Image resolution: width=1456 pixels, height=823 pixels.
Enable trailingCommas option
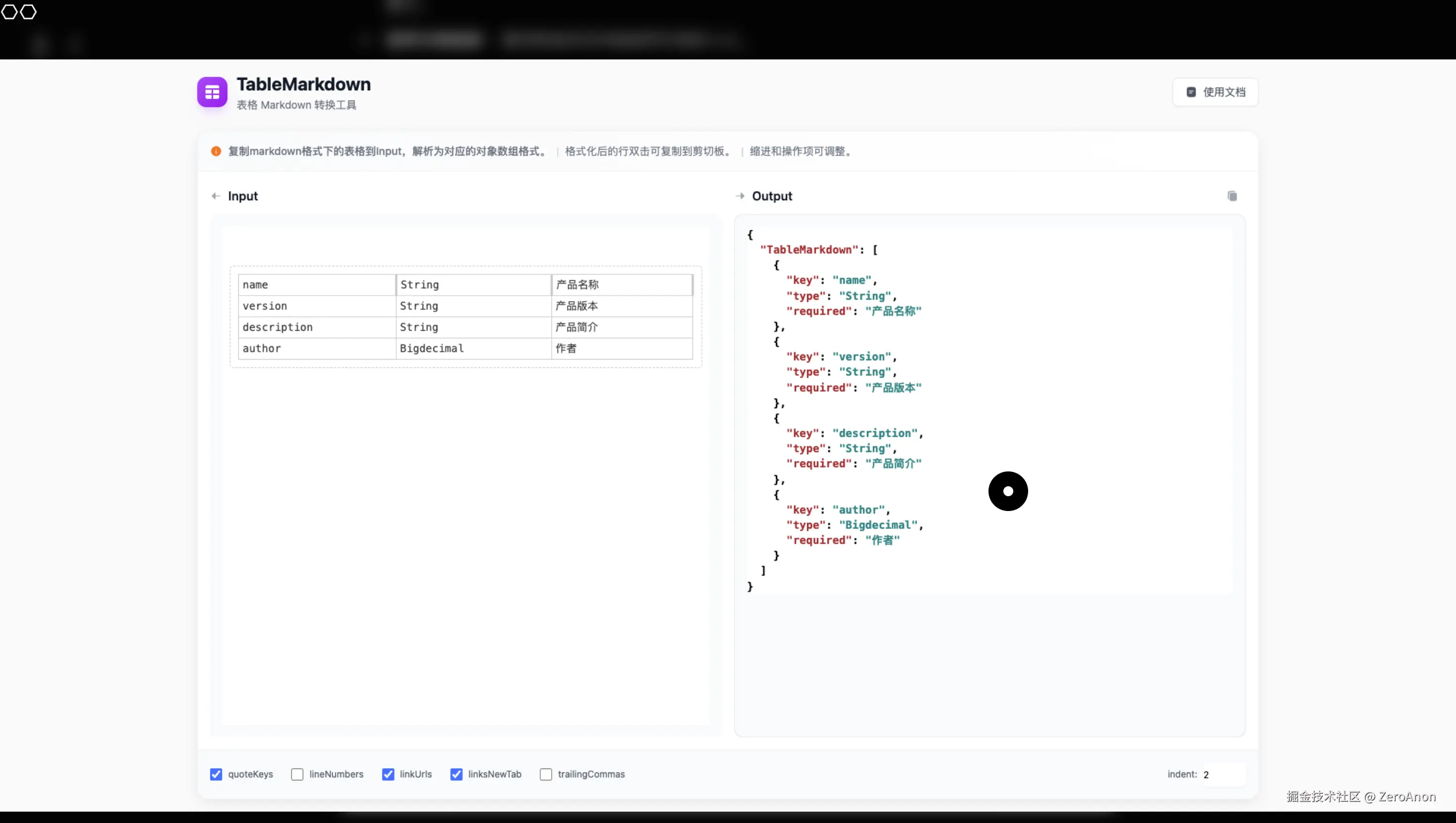[546, 774]
